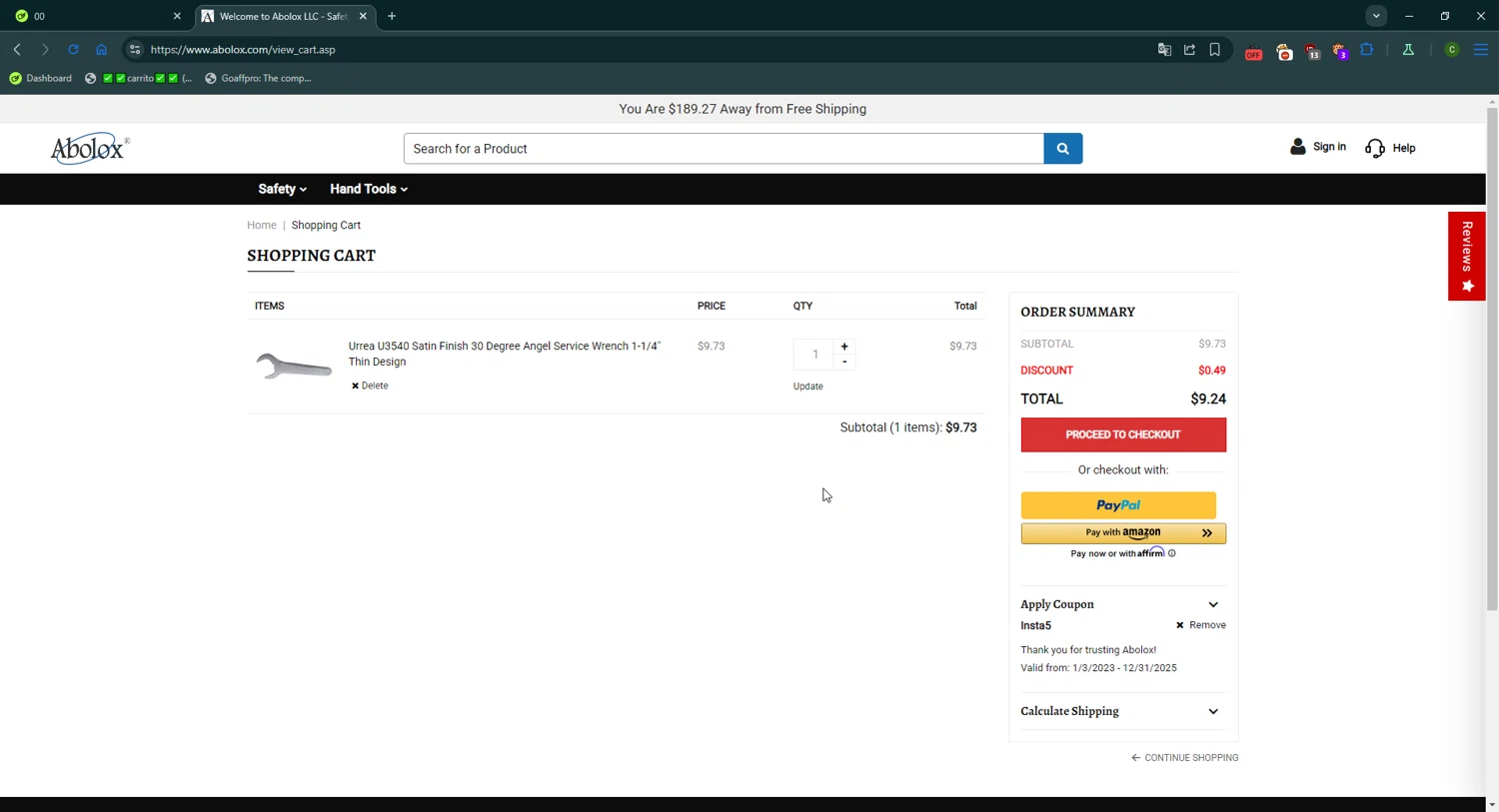
Task: Click the wrench product thumbnail
Action: (293, 367)
